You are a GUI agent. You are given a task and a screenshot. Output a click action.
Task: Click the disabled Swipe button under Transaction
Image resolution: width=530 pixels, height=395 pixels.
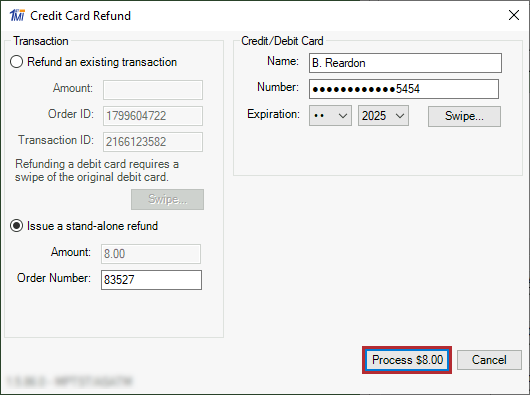(167, 199)
